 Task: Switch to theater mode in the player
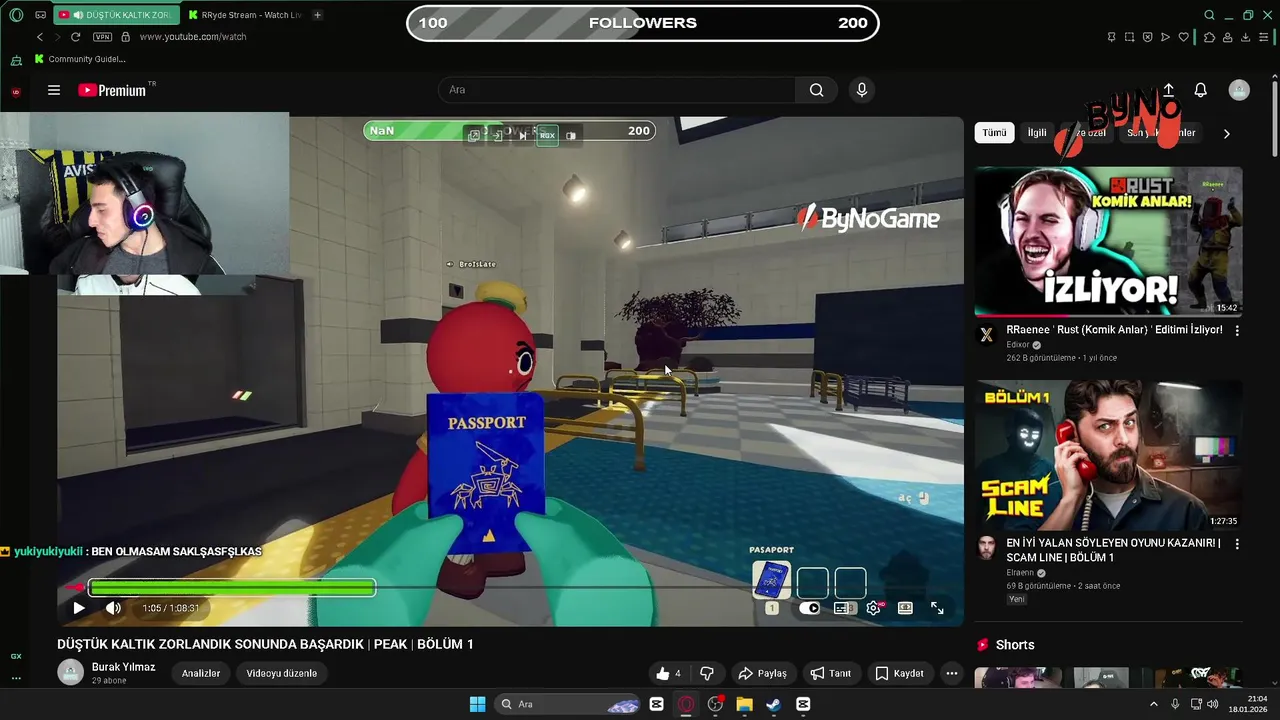coord(905,608)
